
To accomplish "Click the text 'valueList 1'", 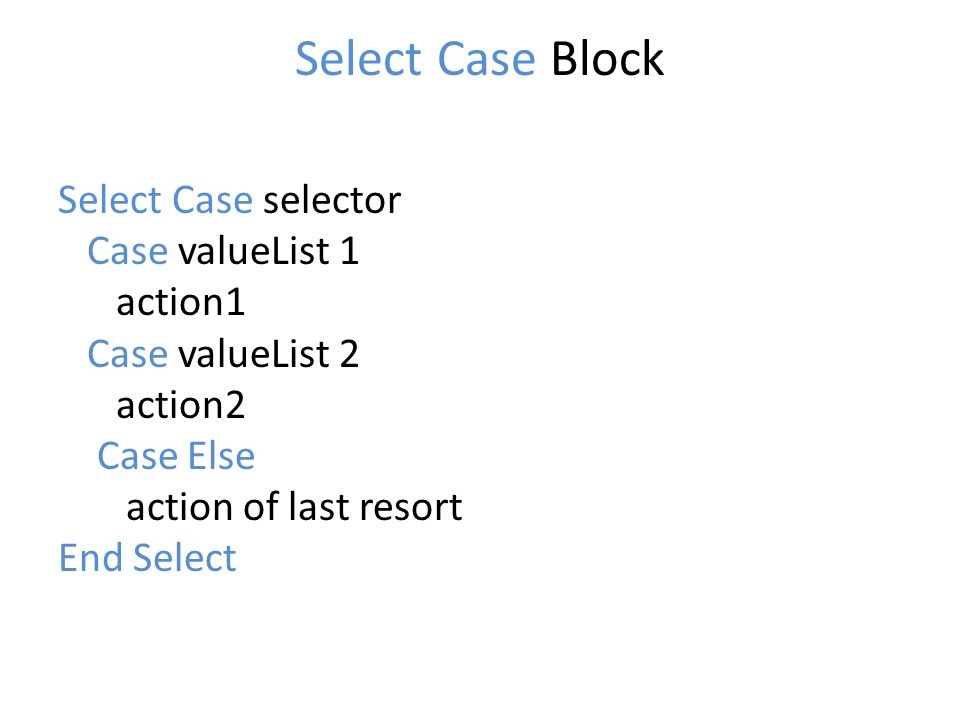I will click(268, 251).
